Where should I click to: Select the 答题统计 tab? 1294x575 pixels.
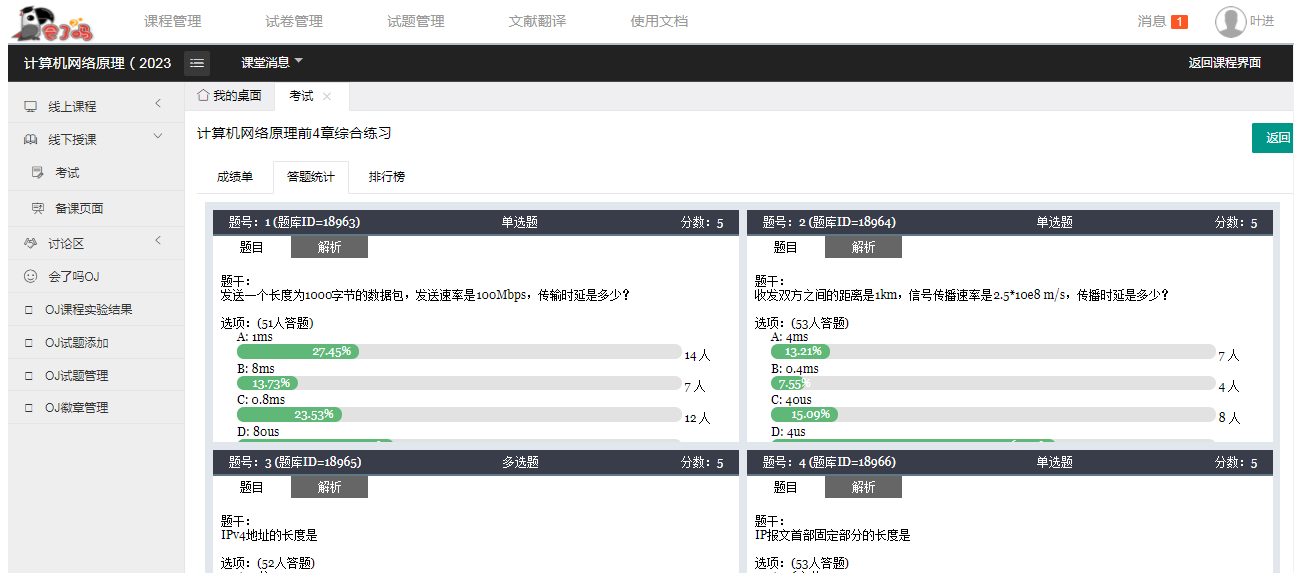311,177
